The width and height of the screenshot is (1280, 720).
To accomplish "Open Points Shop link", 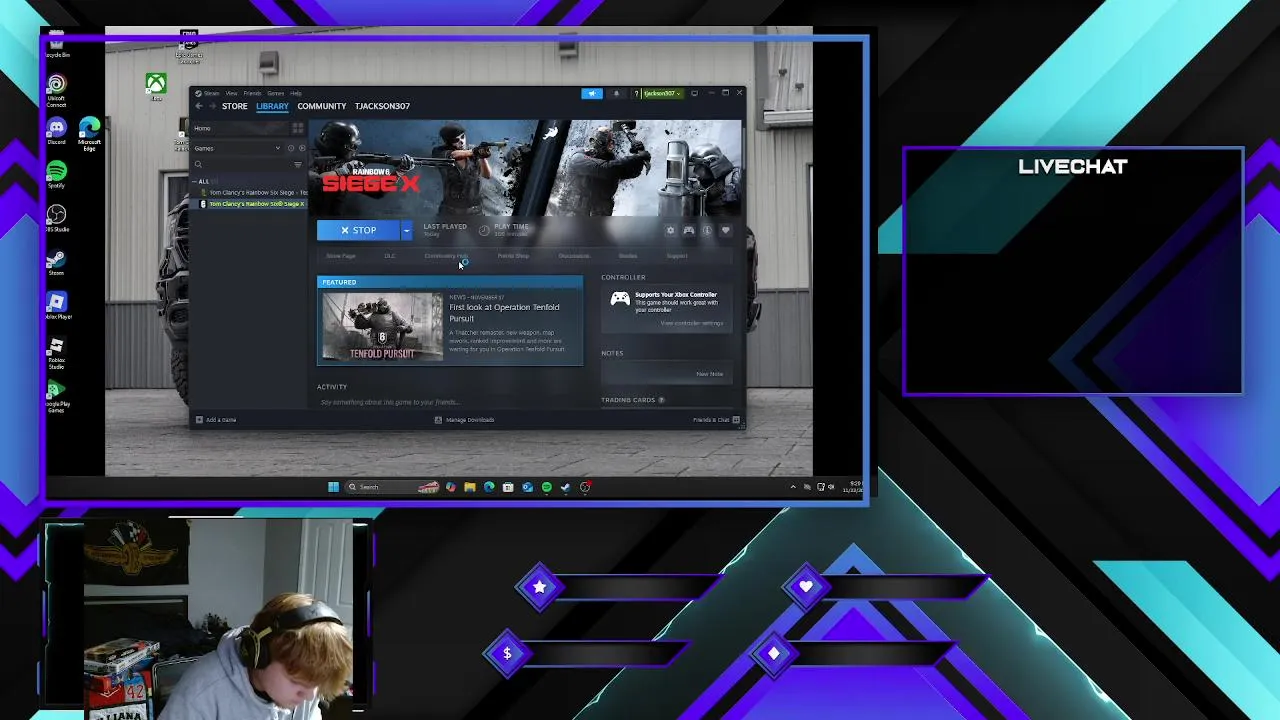I will (x=513, y=256).
